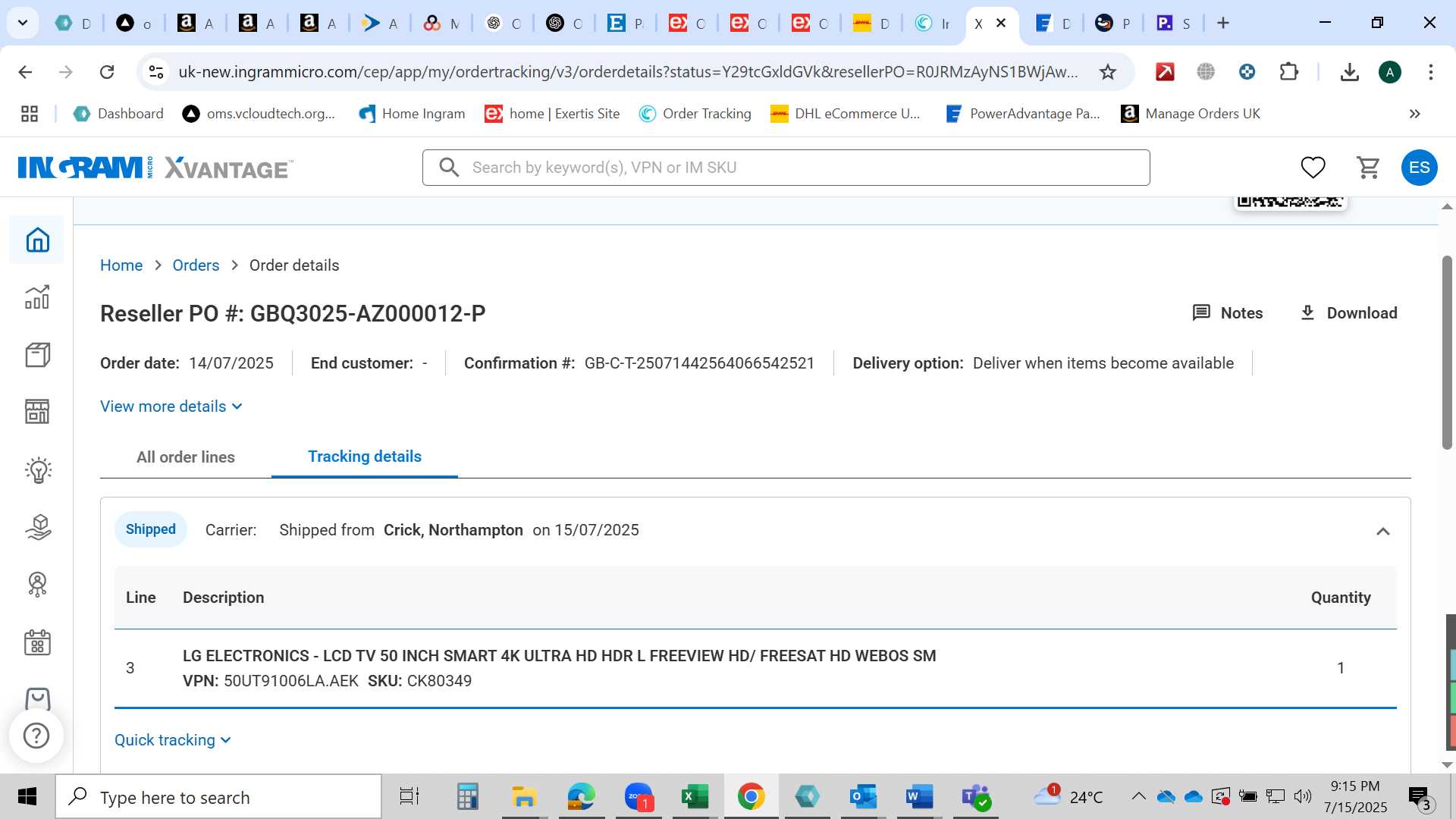Open the Chrome downloads icon

coord(1349,72)
